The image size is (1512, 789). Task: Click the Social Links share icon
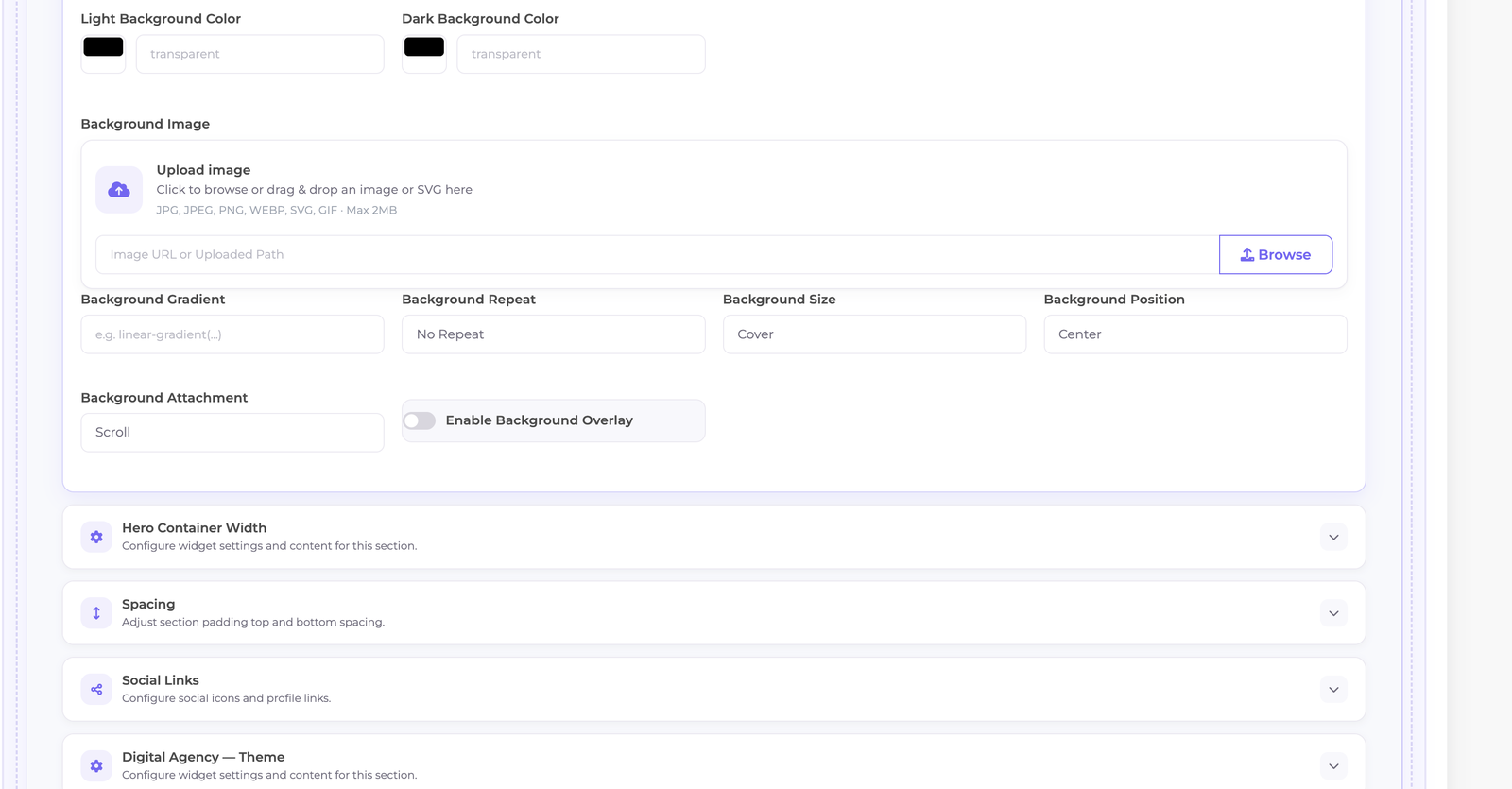click(96, 690)
